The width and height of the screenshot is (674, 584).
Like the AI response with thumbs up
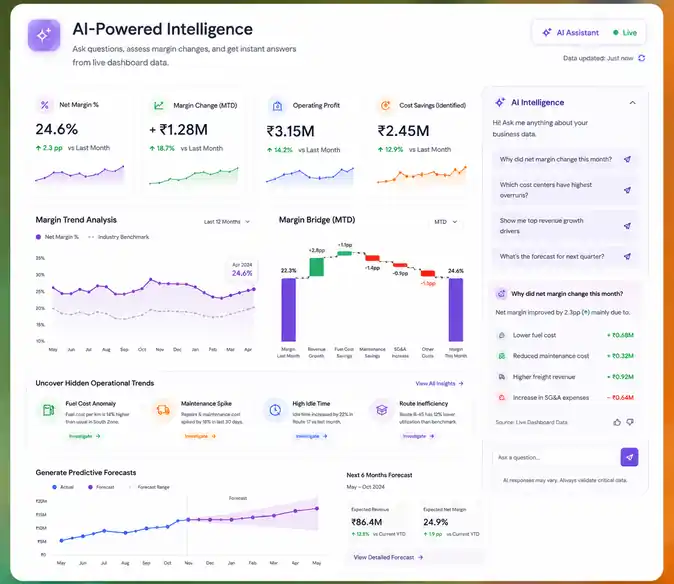pyautogui.click(x=617, y=422)
